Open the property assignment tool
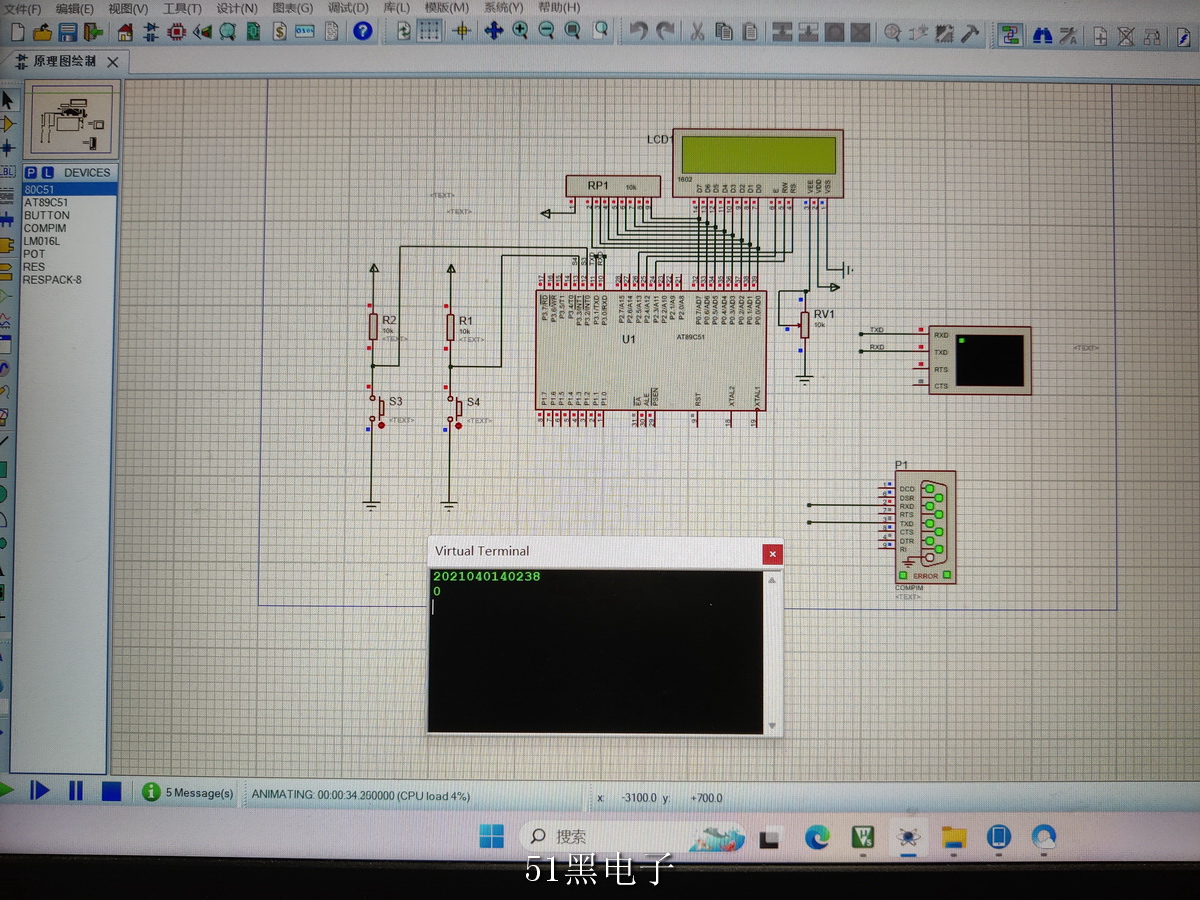This screenshot has height=900, width=1200. (x=1069, y=36)
